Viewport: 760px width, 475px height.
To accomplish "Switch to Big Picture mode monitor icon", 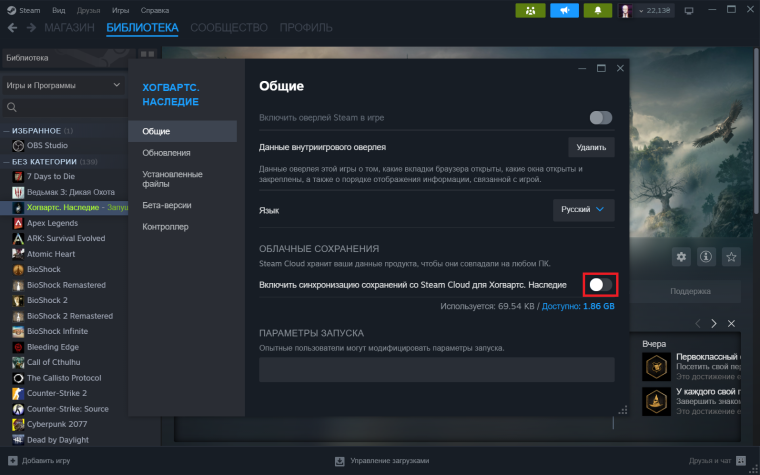I will click(689, 11).
